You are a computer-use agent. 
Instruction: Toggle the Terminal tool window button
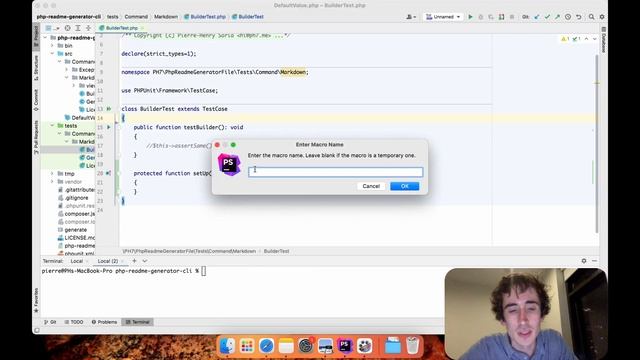[138, 322]
